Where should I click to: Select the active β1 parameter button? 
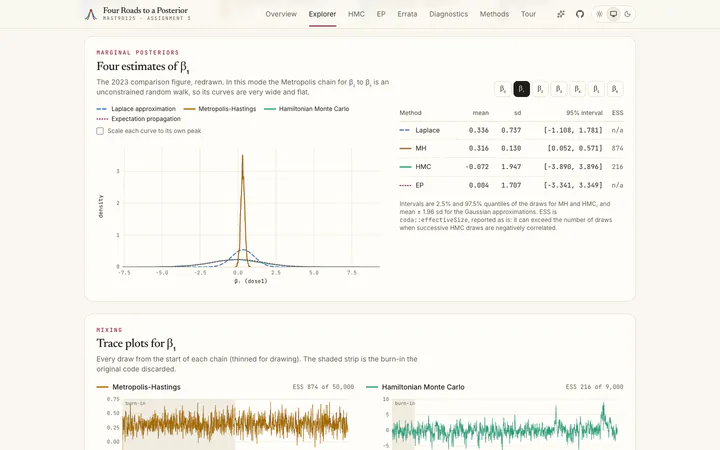pyautogui.click(x=522, y=89)
